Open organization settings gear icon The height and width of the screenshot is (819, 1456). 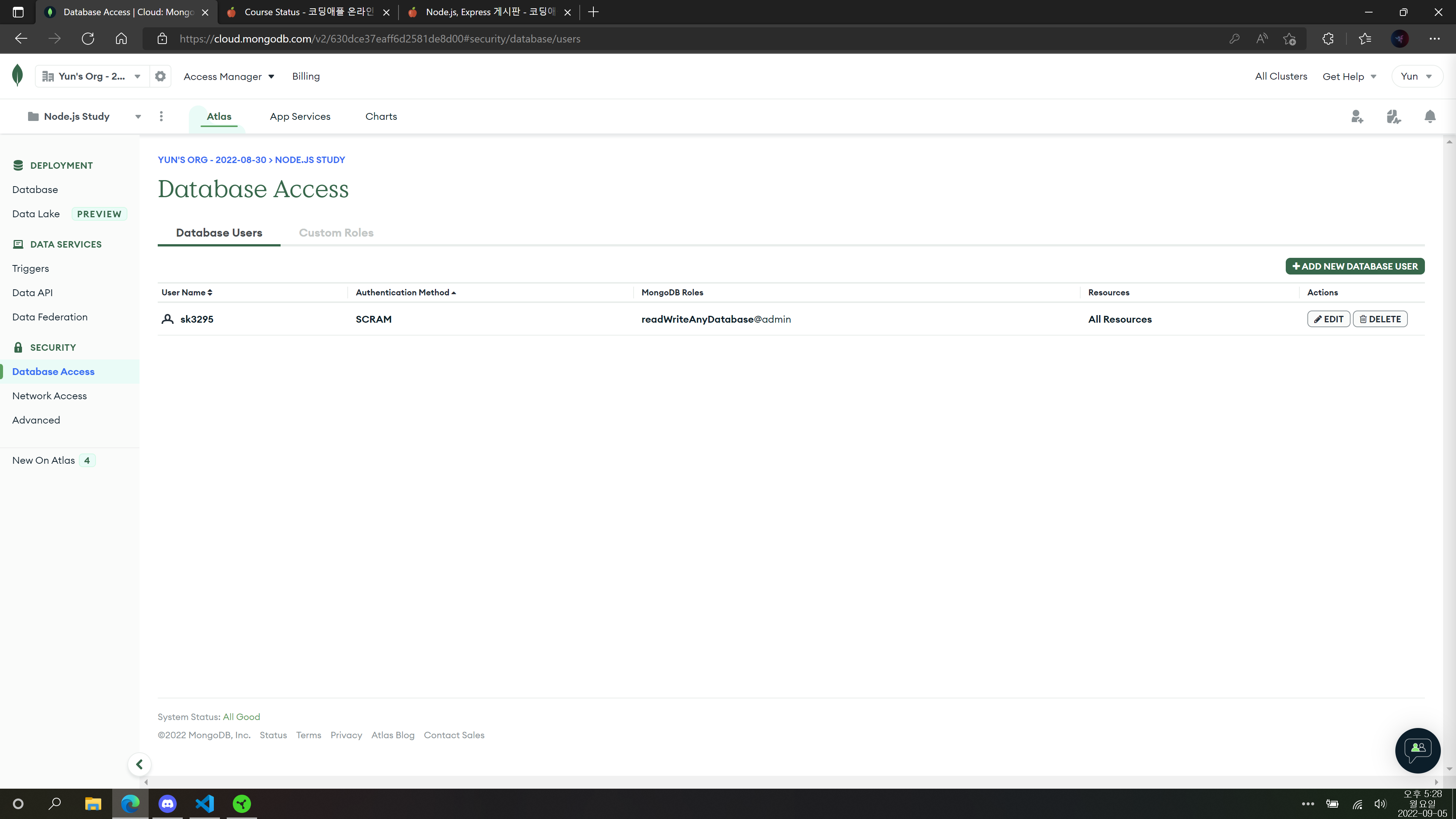(160, 76)
